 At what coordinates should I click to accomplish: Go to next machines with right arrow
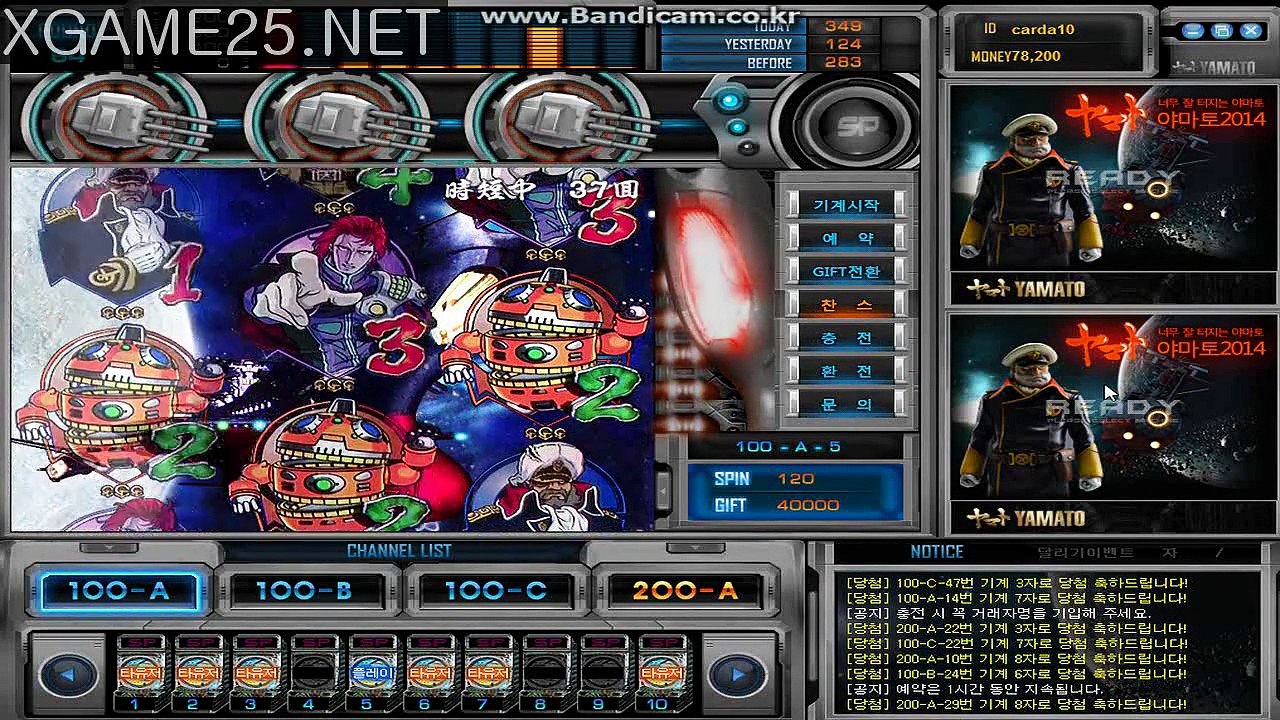pyautogui.click(x=738, y=675)
